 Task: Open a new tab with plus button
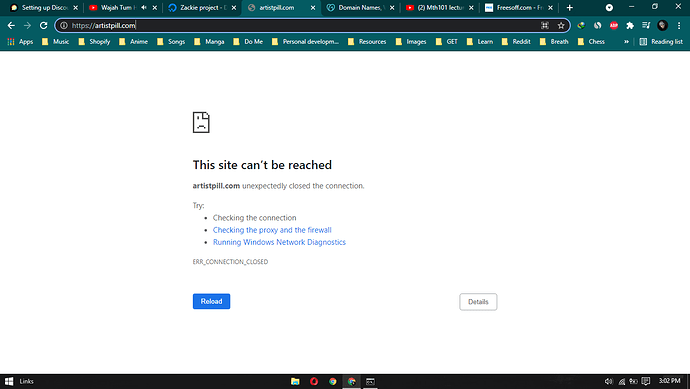coord(569,7)
